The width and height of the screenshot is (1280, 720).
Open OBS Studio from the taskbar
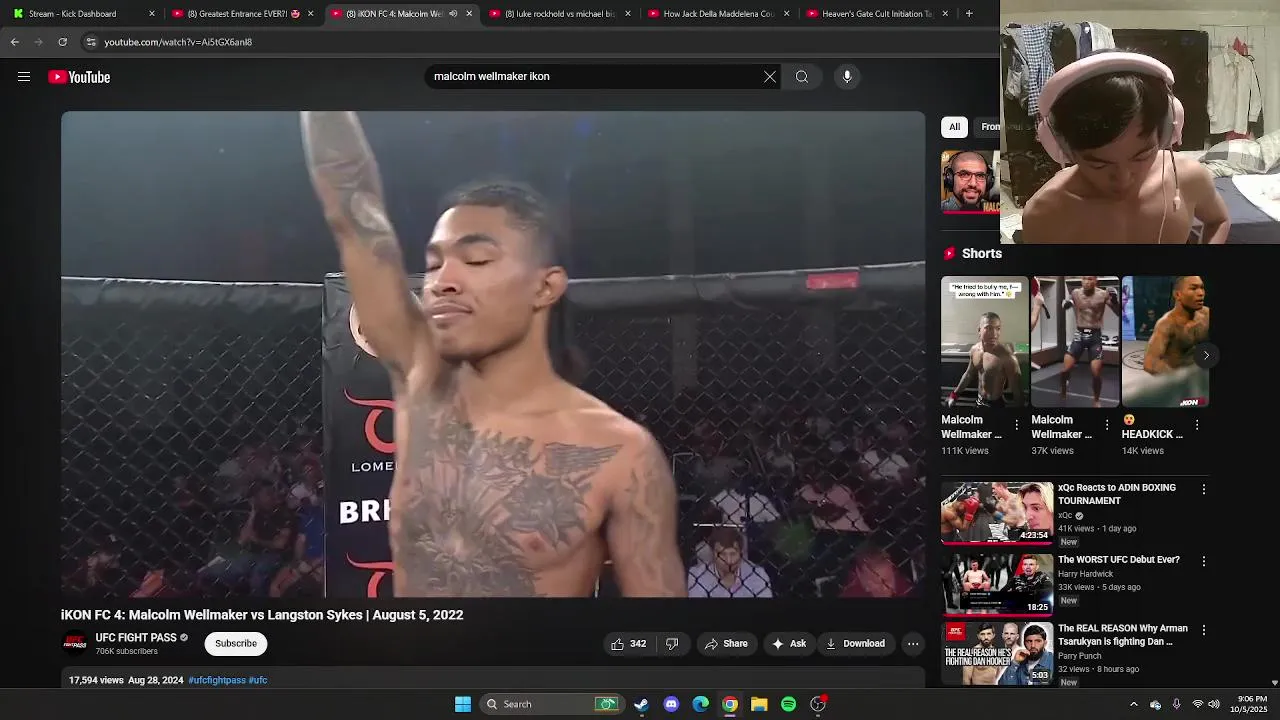[818, 704]
